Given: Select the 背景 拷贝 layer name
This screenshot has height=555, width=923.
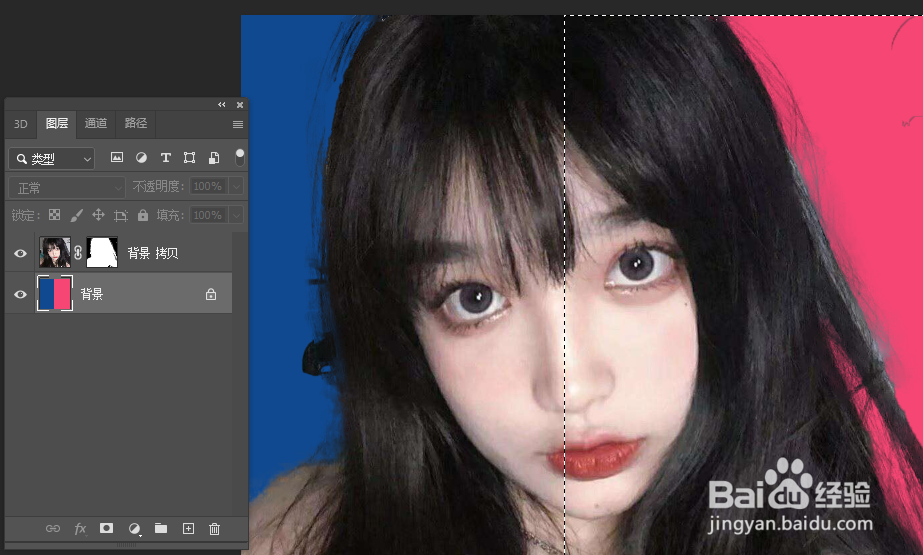Looking at the screenshot, I should pos(153,253).
